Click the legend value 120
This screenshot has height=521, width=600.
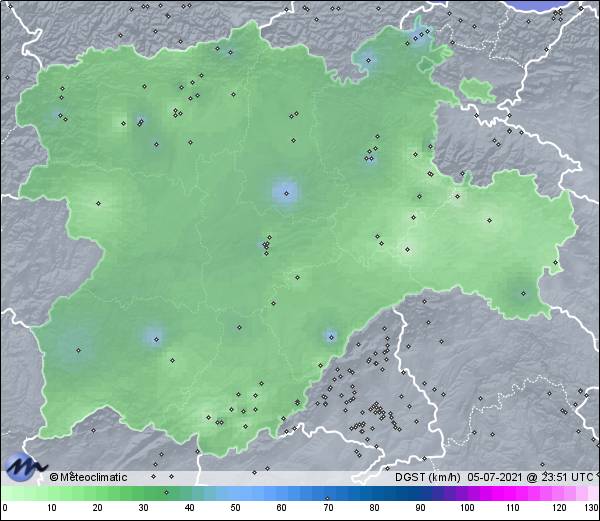pyautogui.click(x=559, y=508)
